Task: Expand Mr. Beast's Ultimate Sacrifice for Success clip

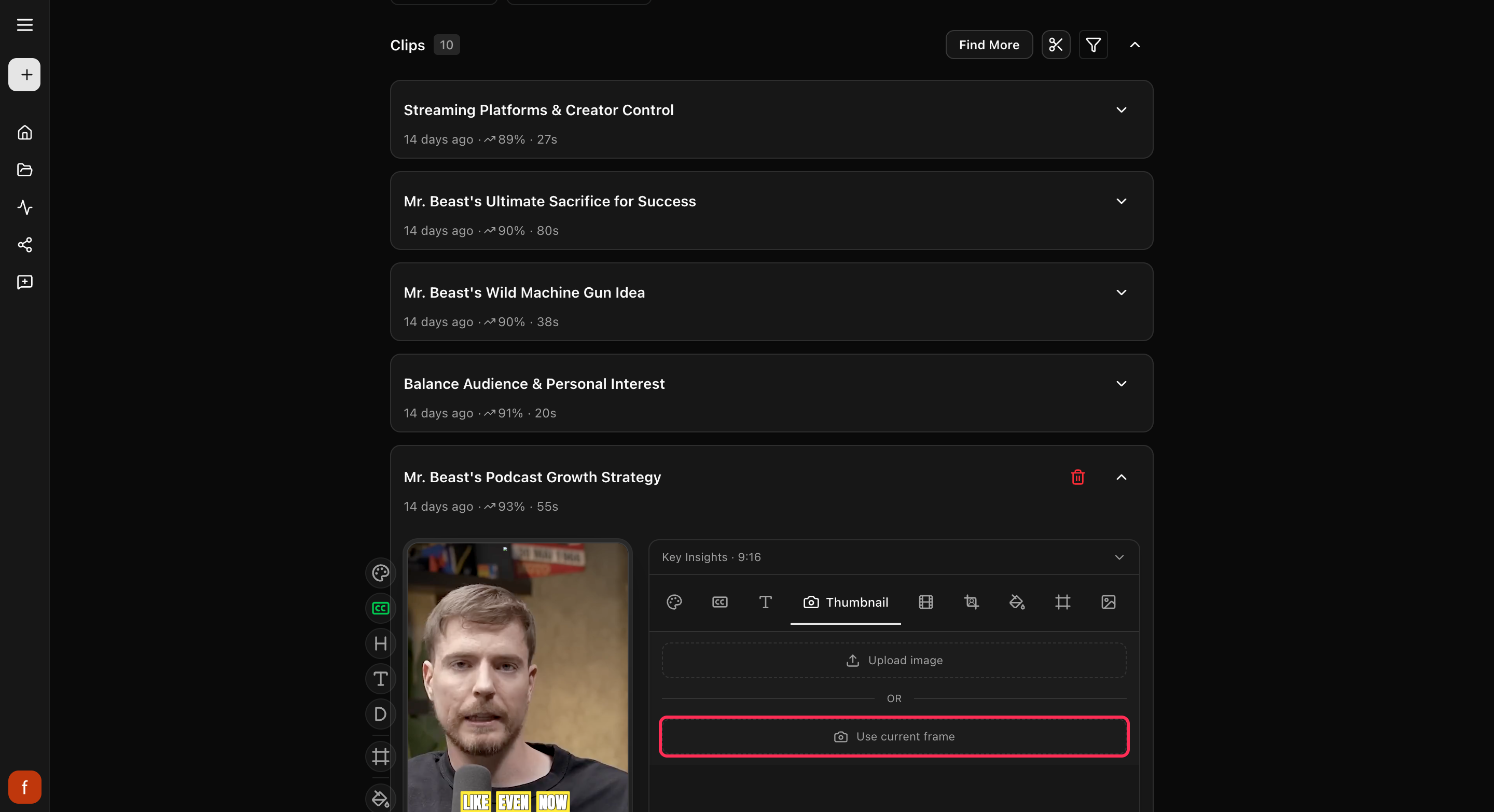Action: click(1121, 201)
